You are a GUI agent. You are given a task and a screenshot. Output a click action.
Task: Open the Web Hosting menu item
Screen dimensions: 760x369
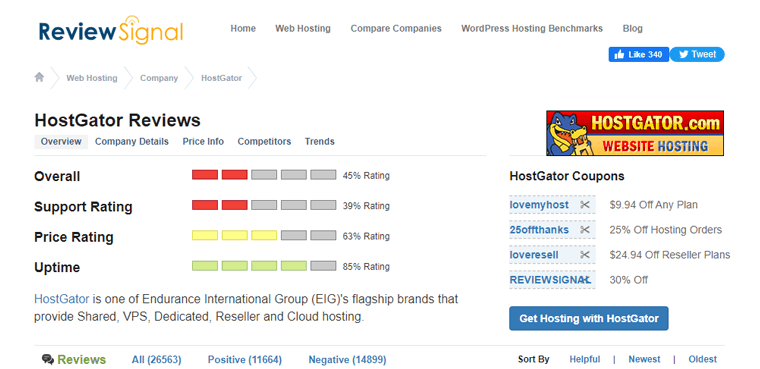(x=303, y=29)
